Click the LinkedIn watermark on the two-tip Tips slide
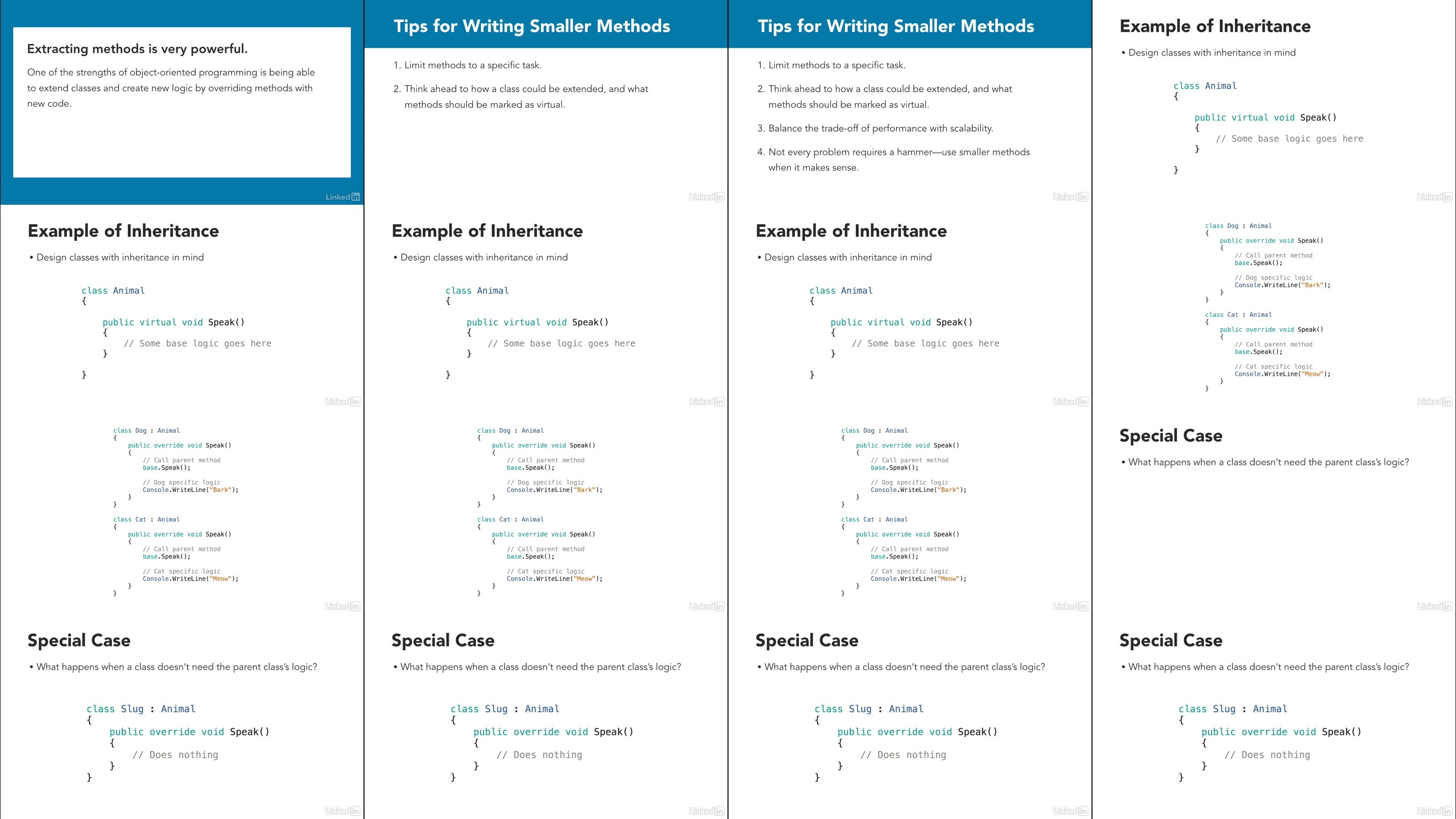Viewport: 1456px width, 819px height. click(707, 197)
